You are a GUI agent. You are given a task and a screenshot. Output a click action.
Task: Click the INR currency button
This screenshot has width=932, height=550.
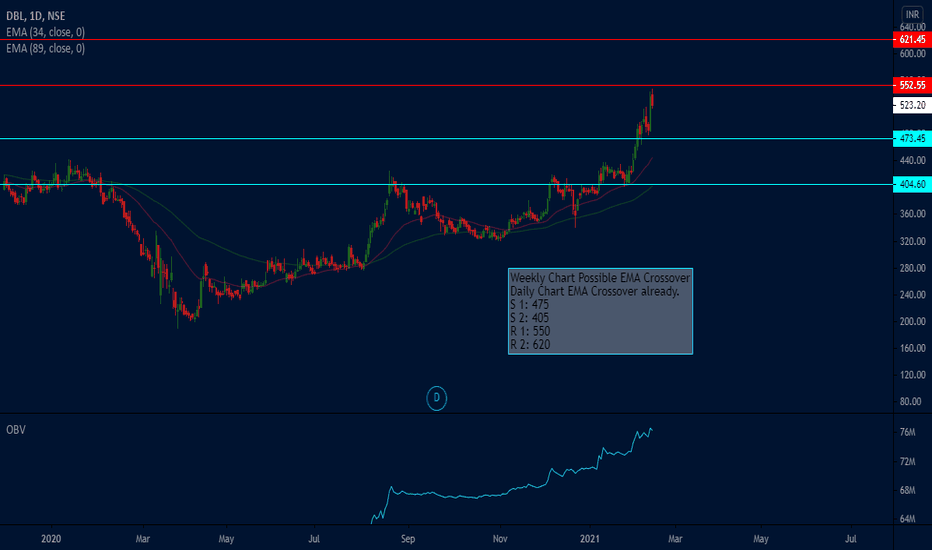912,14
